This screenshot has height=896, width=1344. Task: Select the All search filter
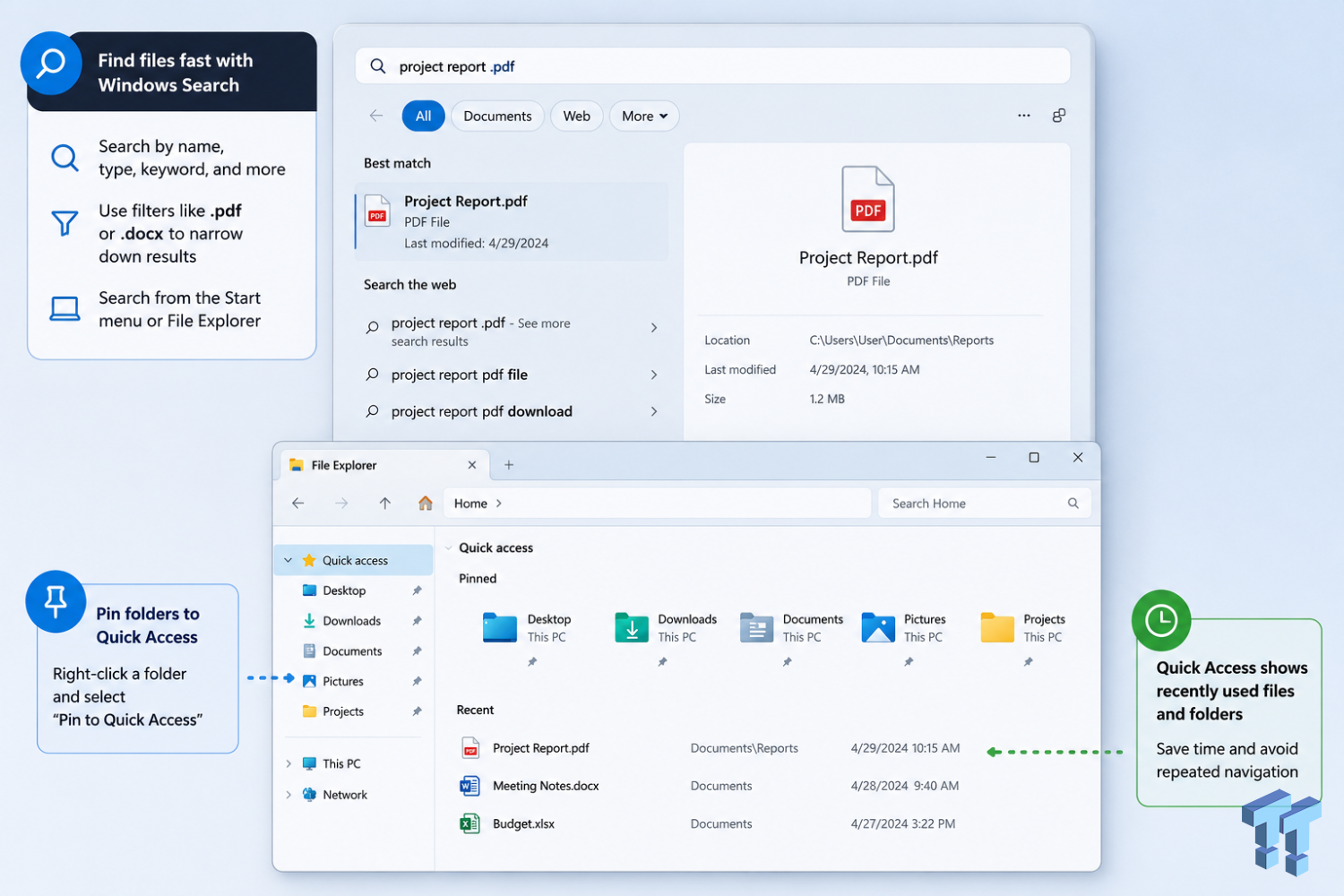coord(423,116)
